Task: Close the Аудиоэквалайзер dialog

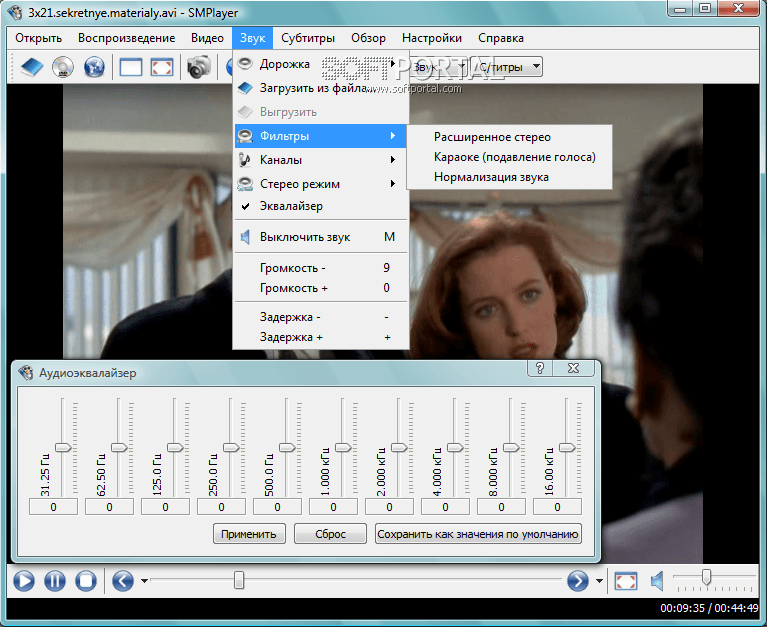Action: [x=573, y=368]
